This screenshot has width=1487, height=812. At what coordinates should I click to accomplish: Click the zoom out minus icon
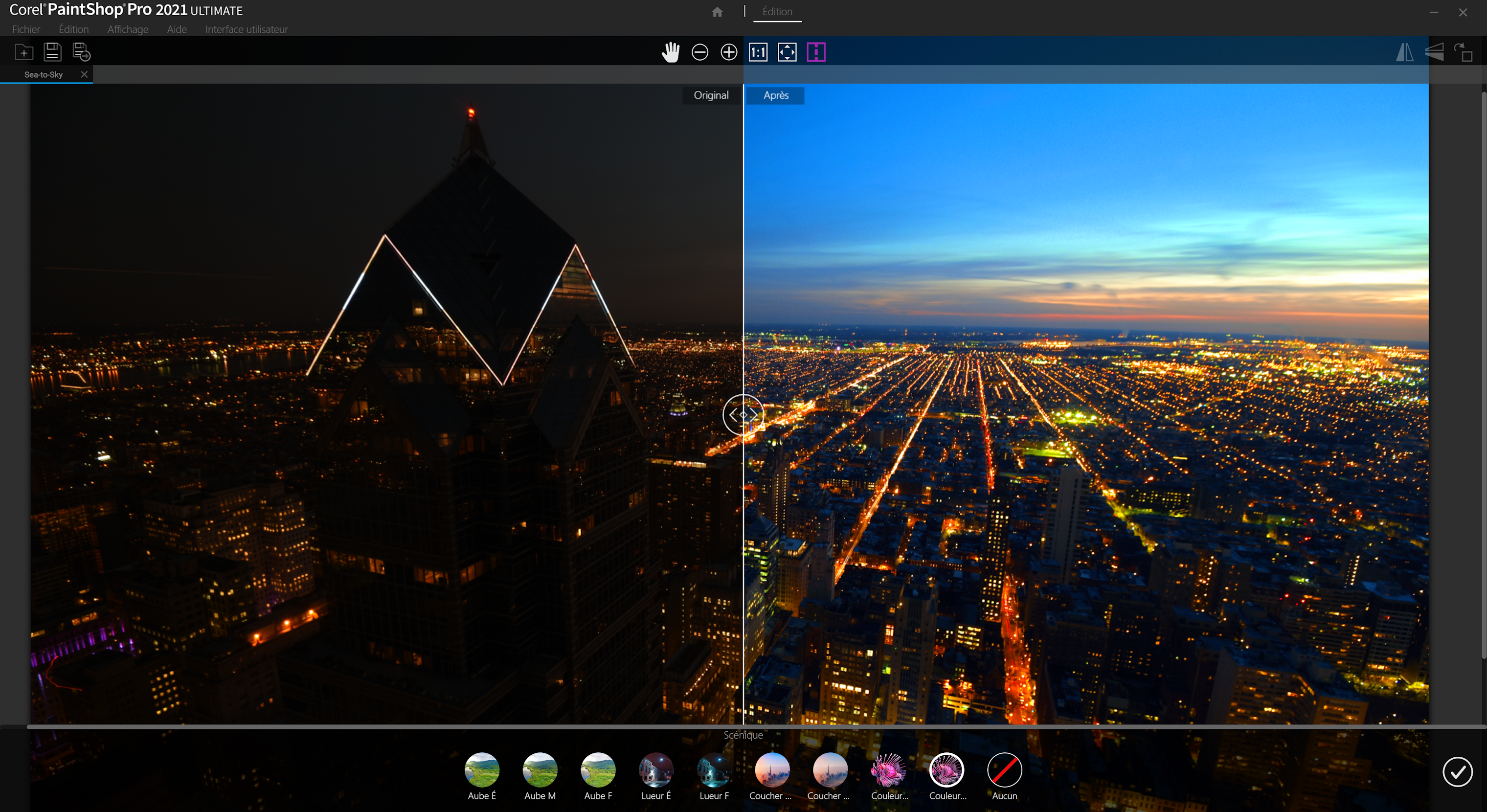pos(699,52)
